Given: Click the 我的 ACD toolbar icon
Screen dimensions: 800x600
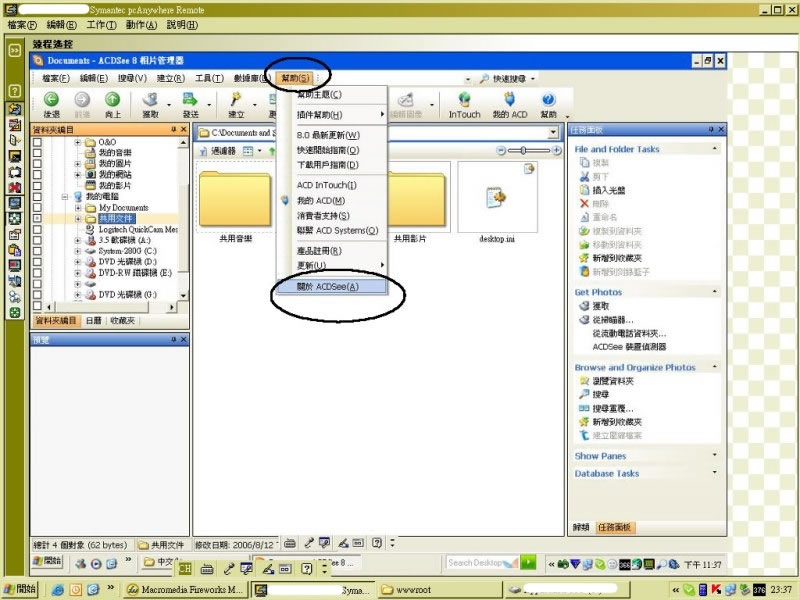Looking at the screenshot, I should 509,99.
